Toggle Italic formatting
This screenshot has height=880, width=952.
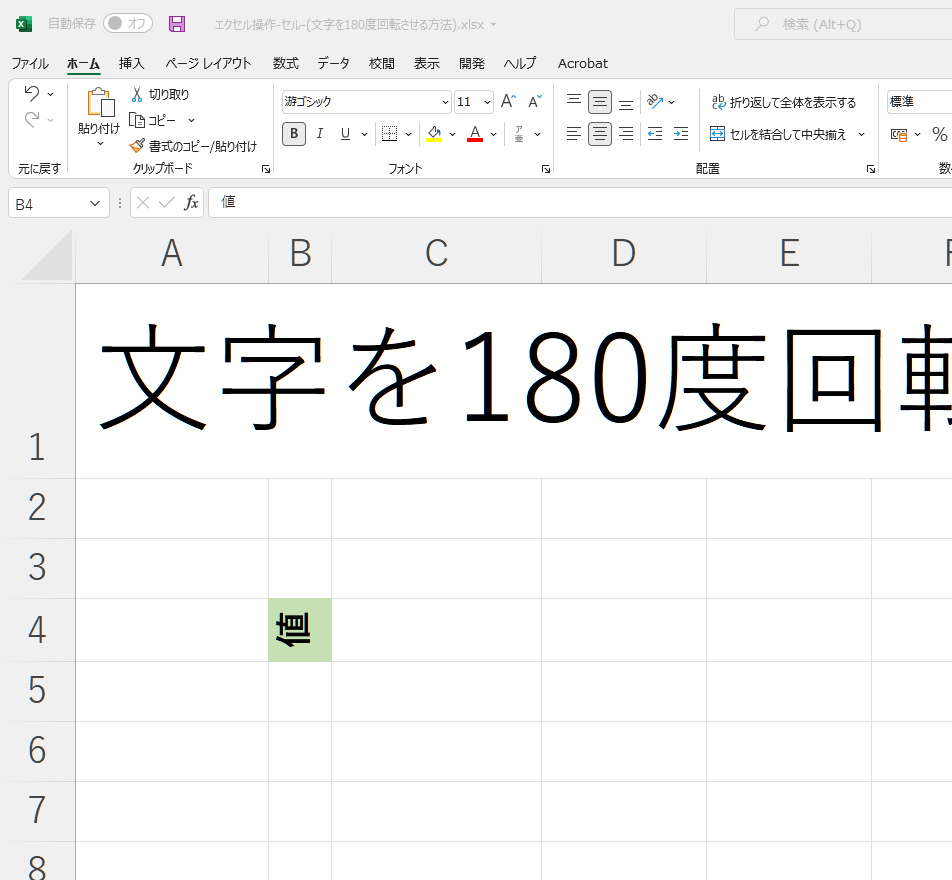click(x=320, y=134)
